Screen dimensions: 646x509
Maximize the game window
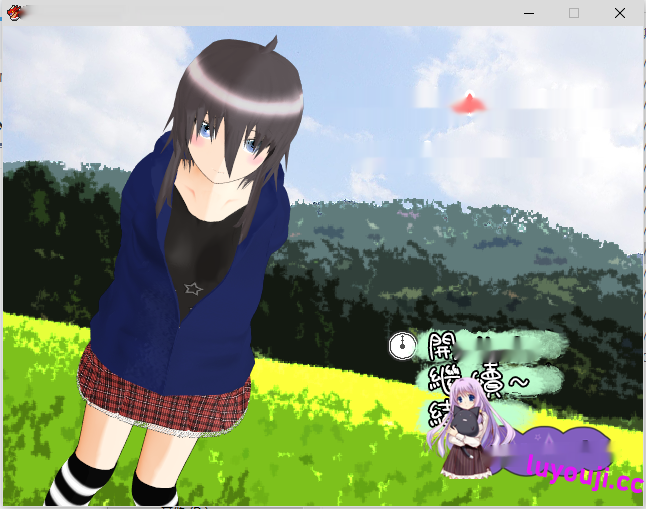[x=574, y=13]
